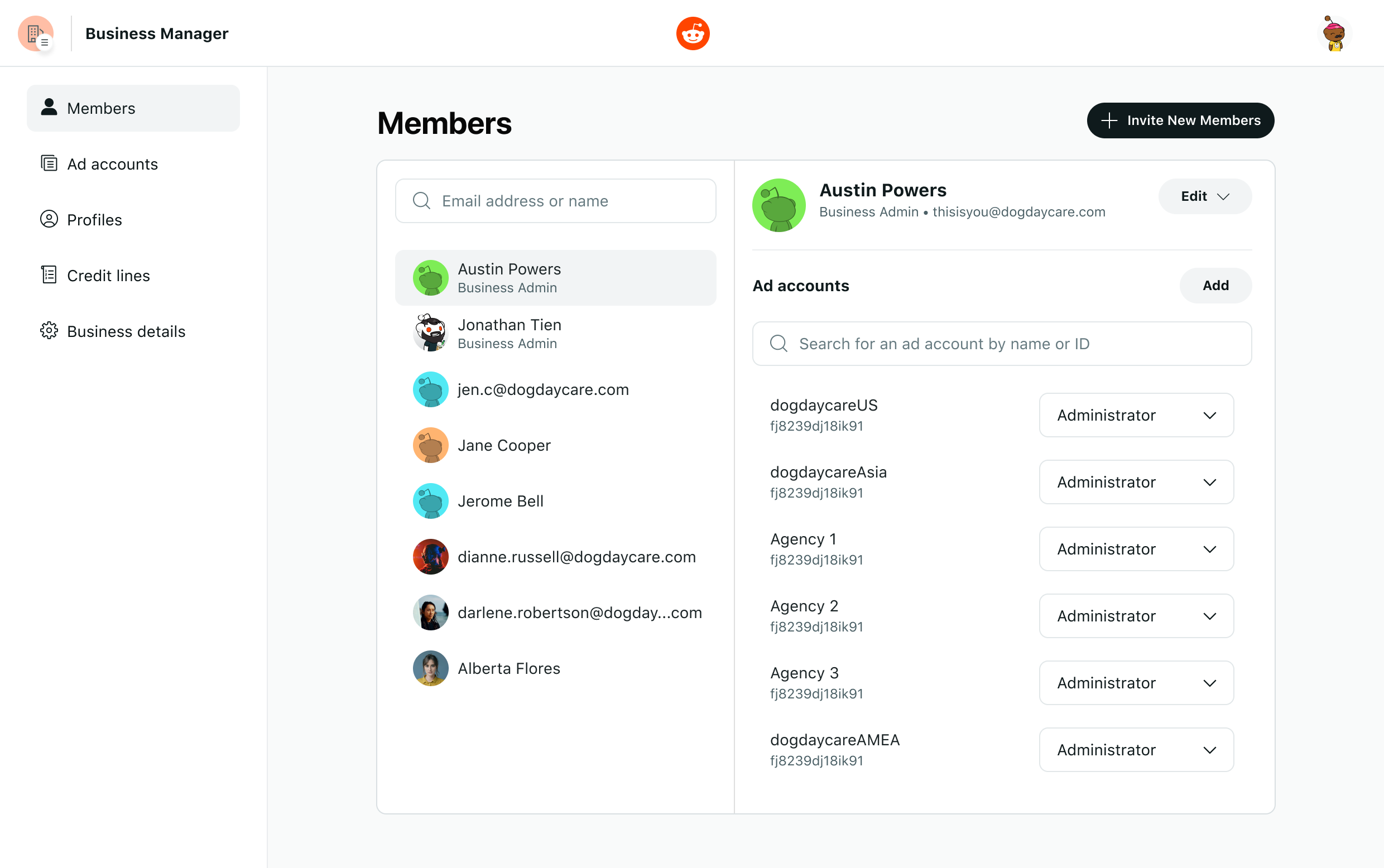Open the role dropdown for Agency 2
Viewport: 1384px width, 868px height.
pos(1136,616)
